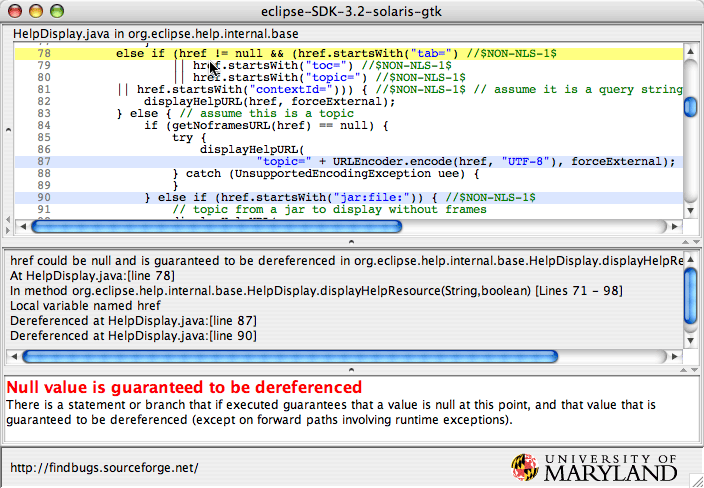Toggle the divider above the bug description pane
This screenshot has width=704, height=488.
(x=349, y=371)
